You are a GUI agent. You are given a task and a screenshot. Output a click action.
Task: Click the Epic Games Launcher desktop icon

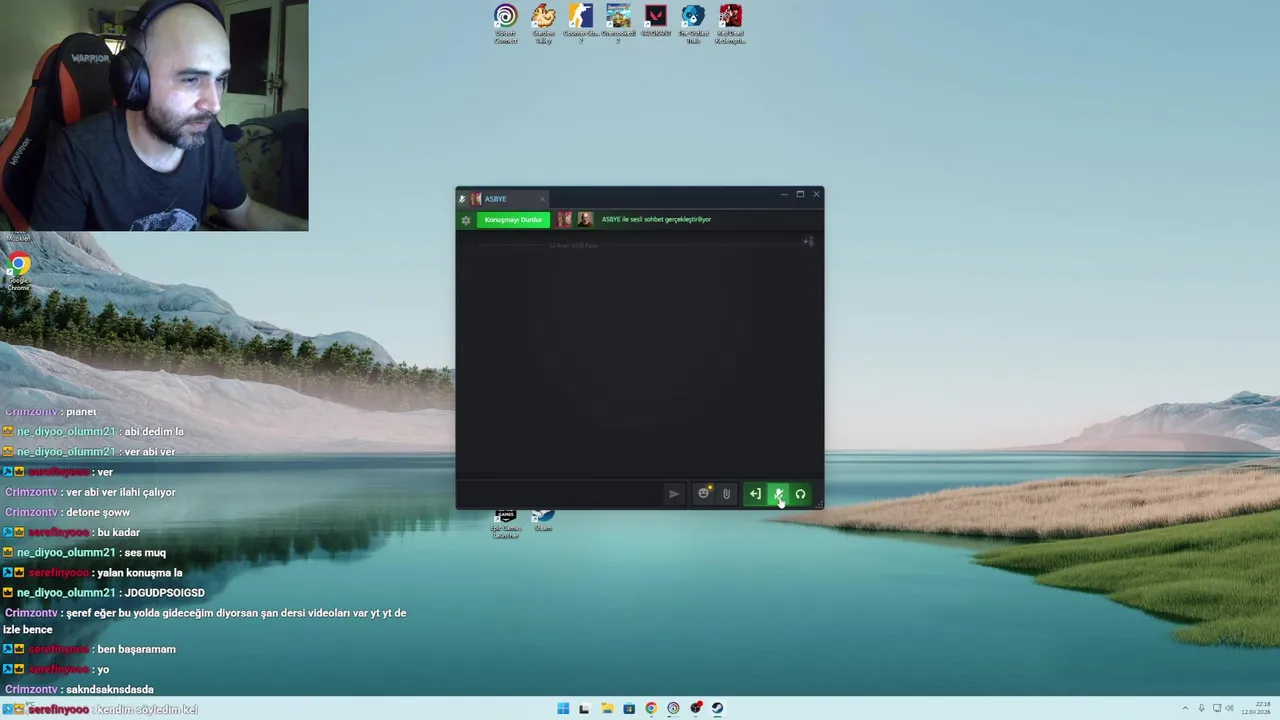506,525
